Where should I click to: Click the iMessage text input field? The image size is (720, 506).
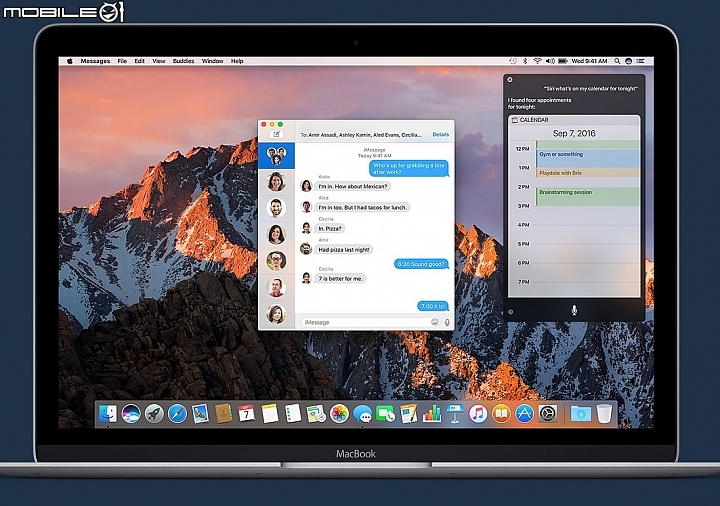(x=366, y=322)
